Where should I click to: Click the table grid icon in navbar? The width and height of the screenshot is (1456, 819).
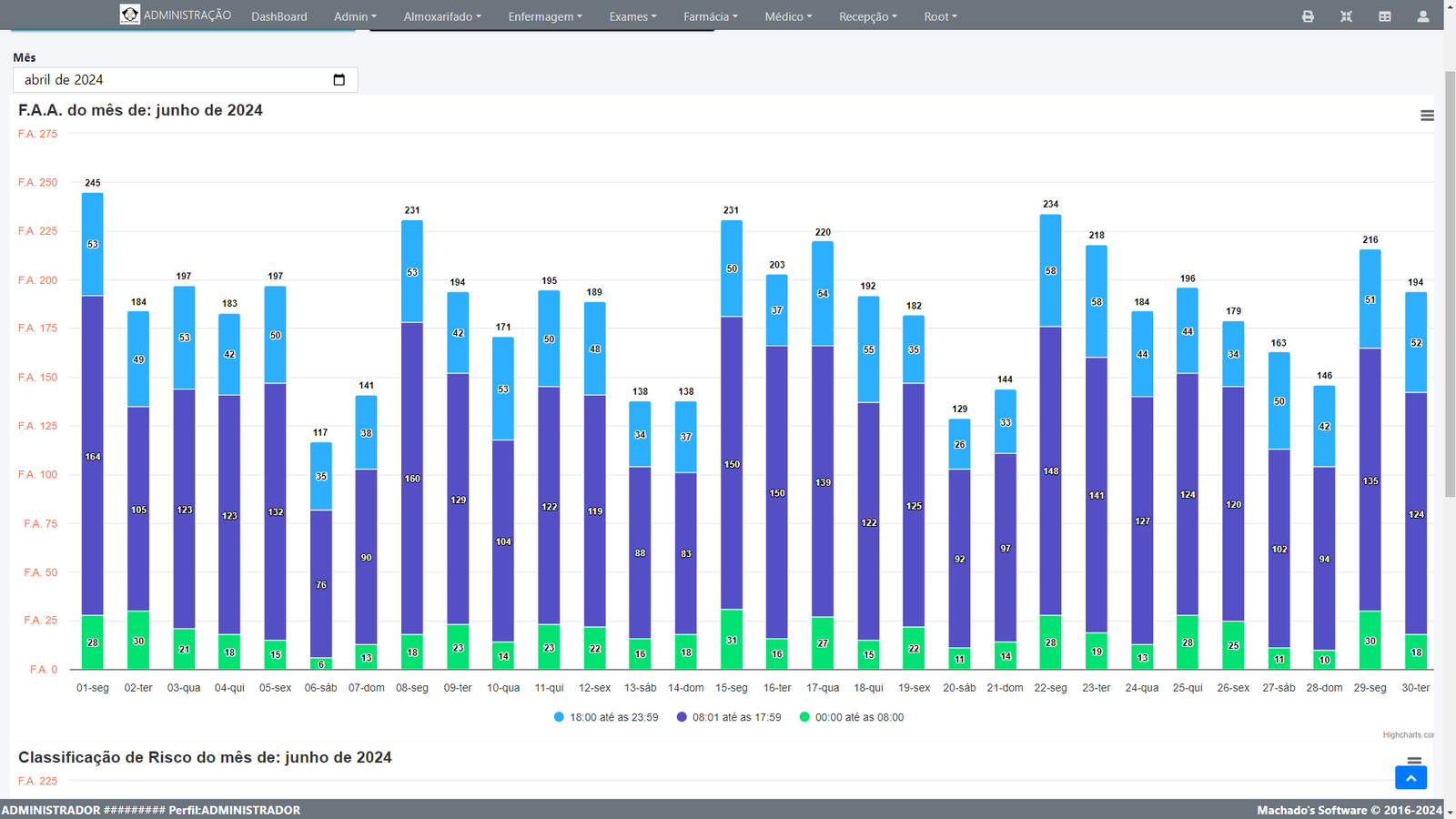coord(1384,16)
